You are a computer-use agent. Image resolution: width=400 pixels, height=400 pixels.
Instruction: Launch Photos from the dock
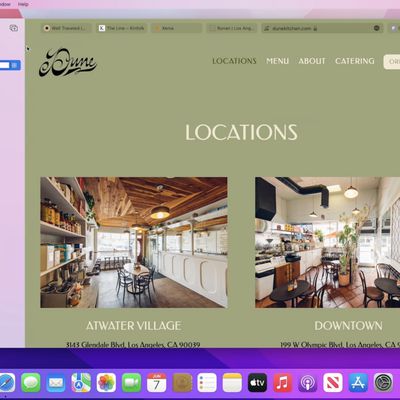106,382
